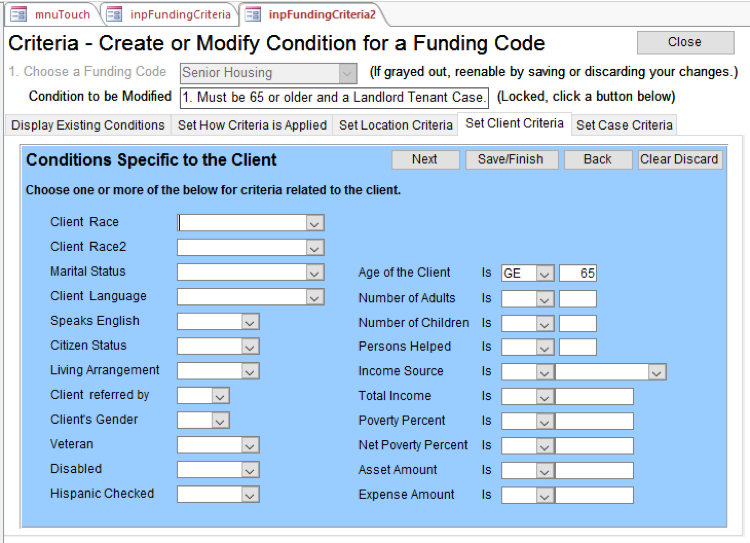Click the inpFundingCriteria form tab icon
Screen dimensions: 750x543
click(114, 14)
